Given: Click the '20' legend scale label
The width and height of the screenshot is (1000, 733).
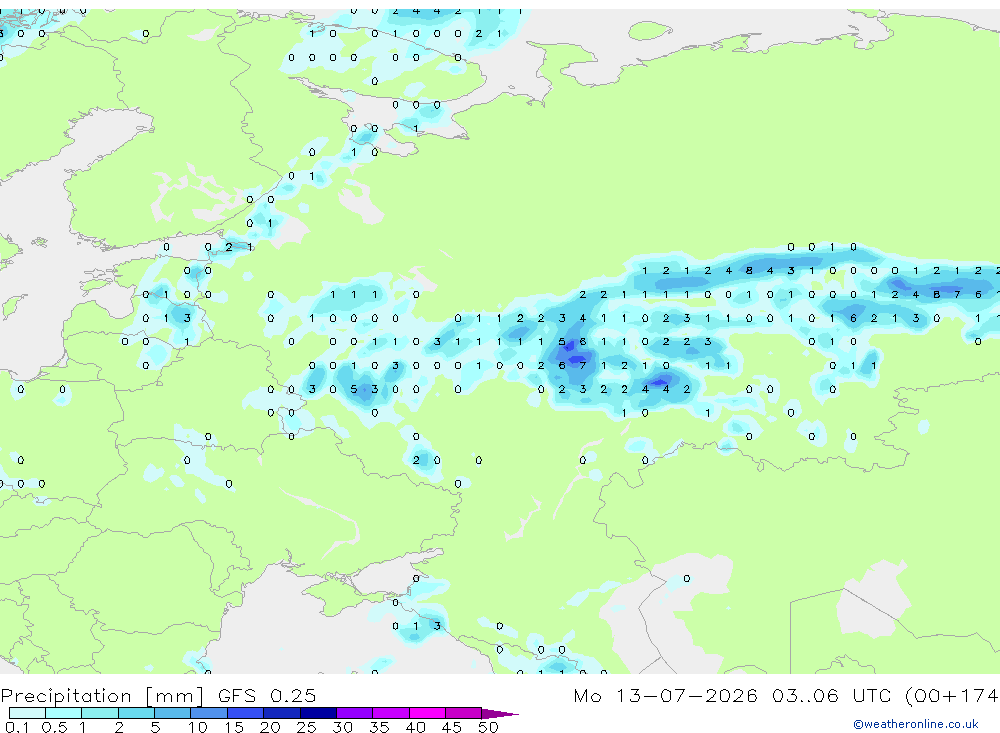Looking at the screenshot, I should [270, 727].
